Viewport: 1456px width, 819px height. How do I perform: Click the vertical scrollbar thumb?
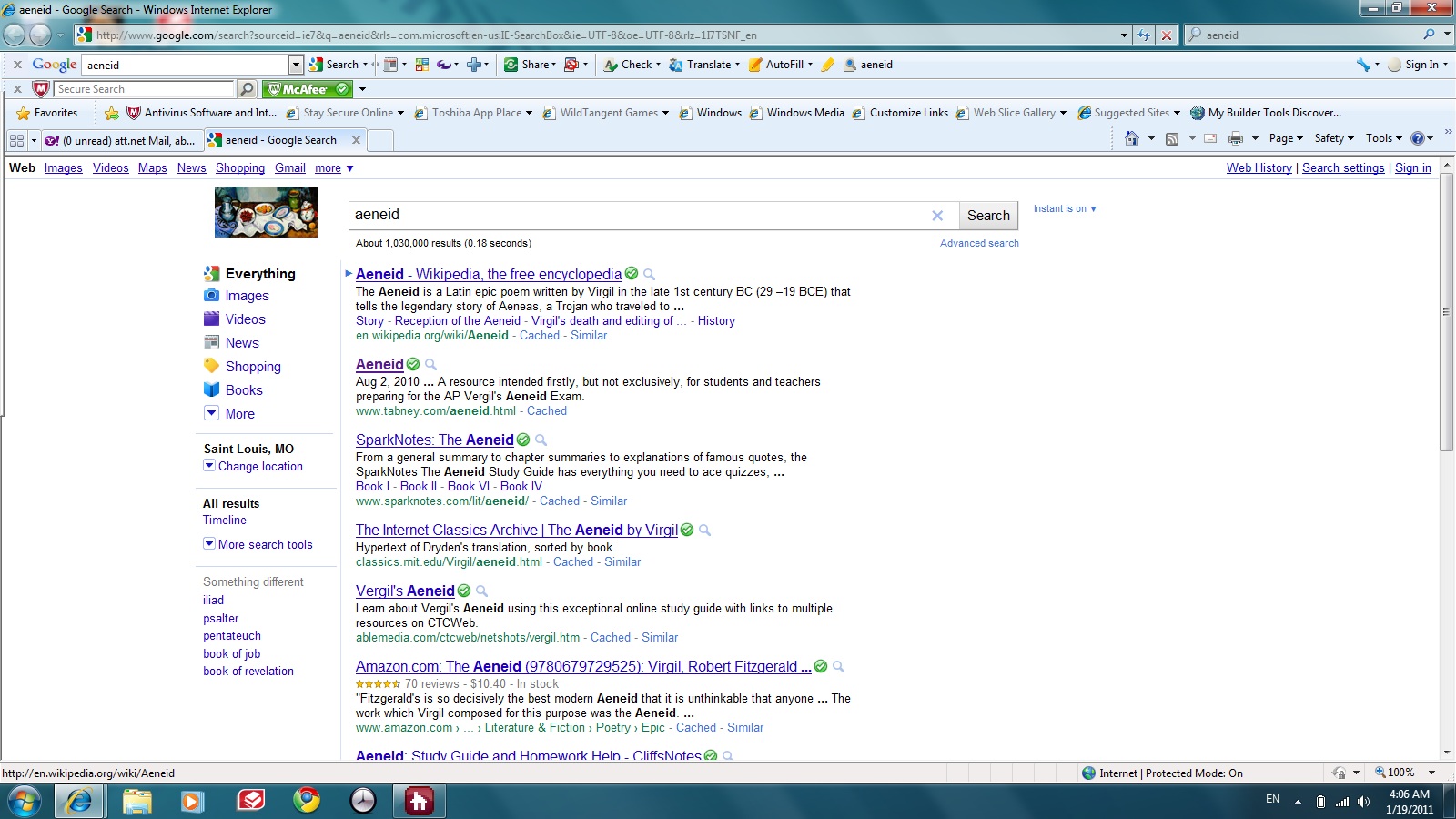[x=1447, y=311]
